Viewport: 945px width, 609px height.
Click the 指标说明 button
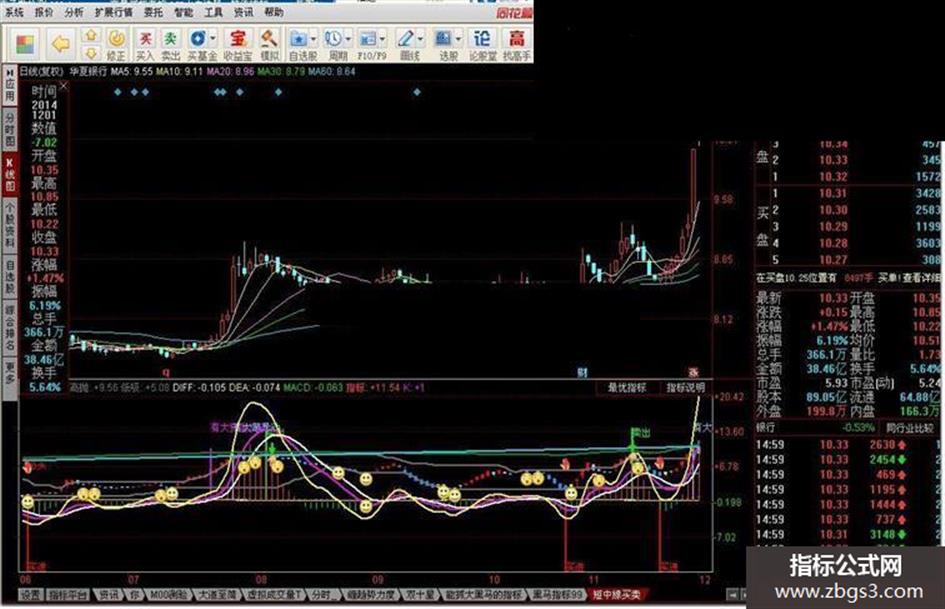coord(685,388)
